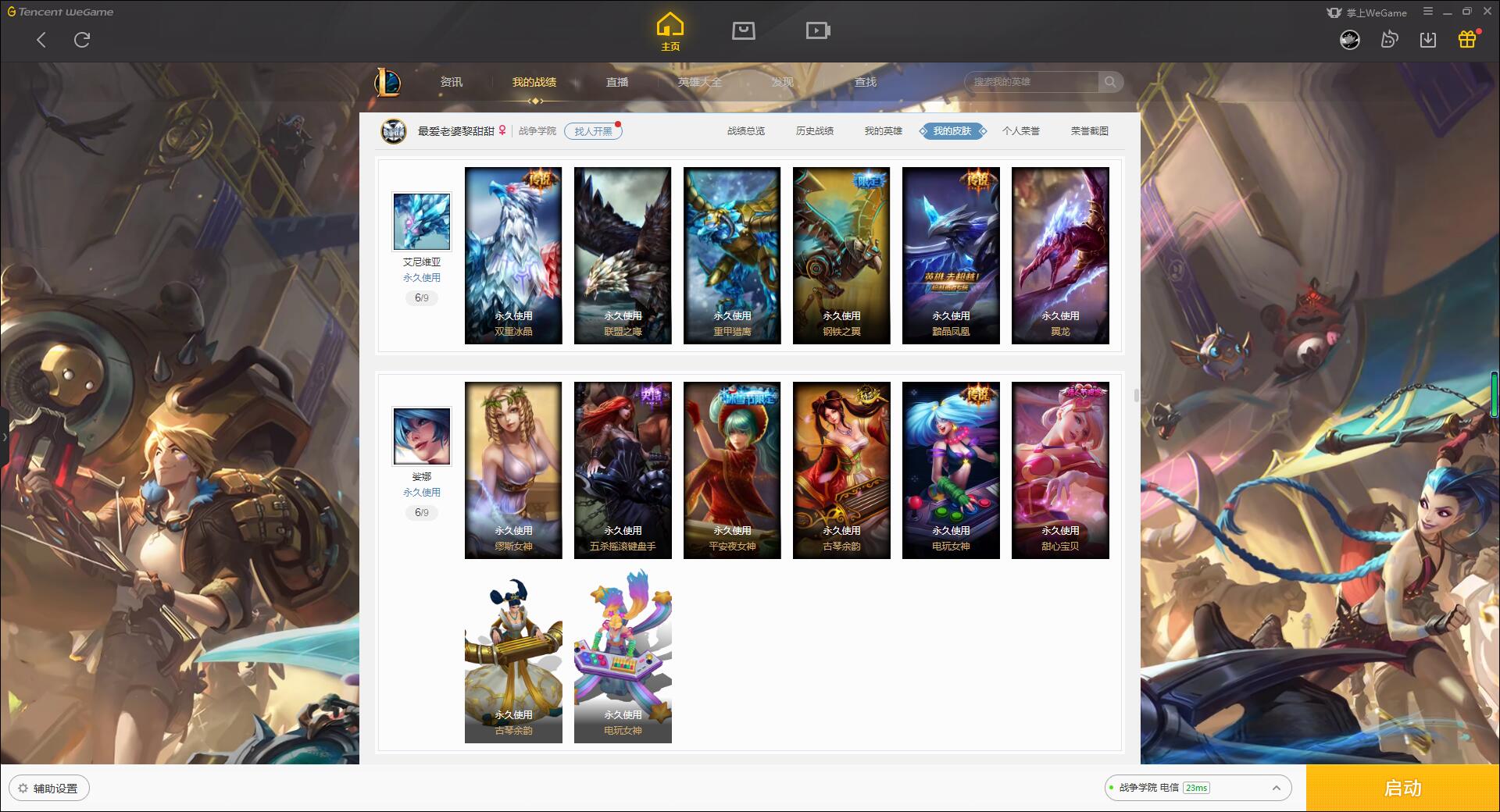Click the share-arrow icon beside the avatar
1500x812 pixels.
1389,40
